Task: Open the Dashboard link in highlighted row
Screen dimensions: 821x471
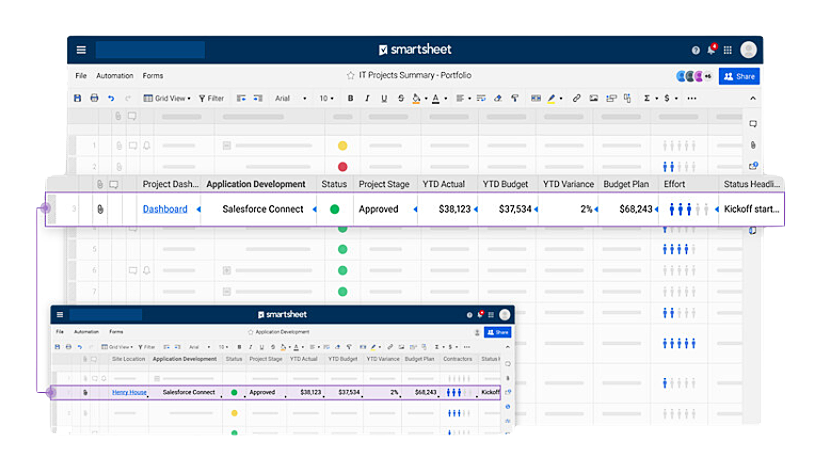Action: pyautogui.click(x=165, y=209)
